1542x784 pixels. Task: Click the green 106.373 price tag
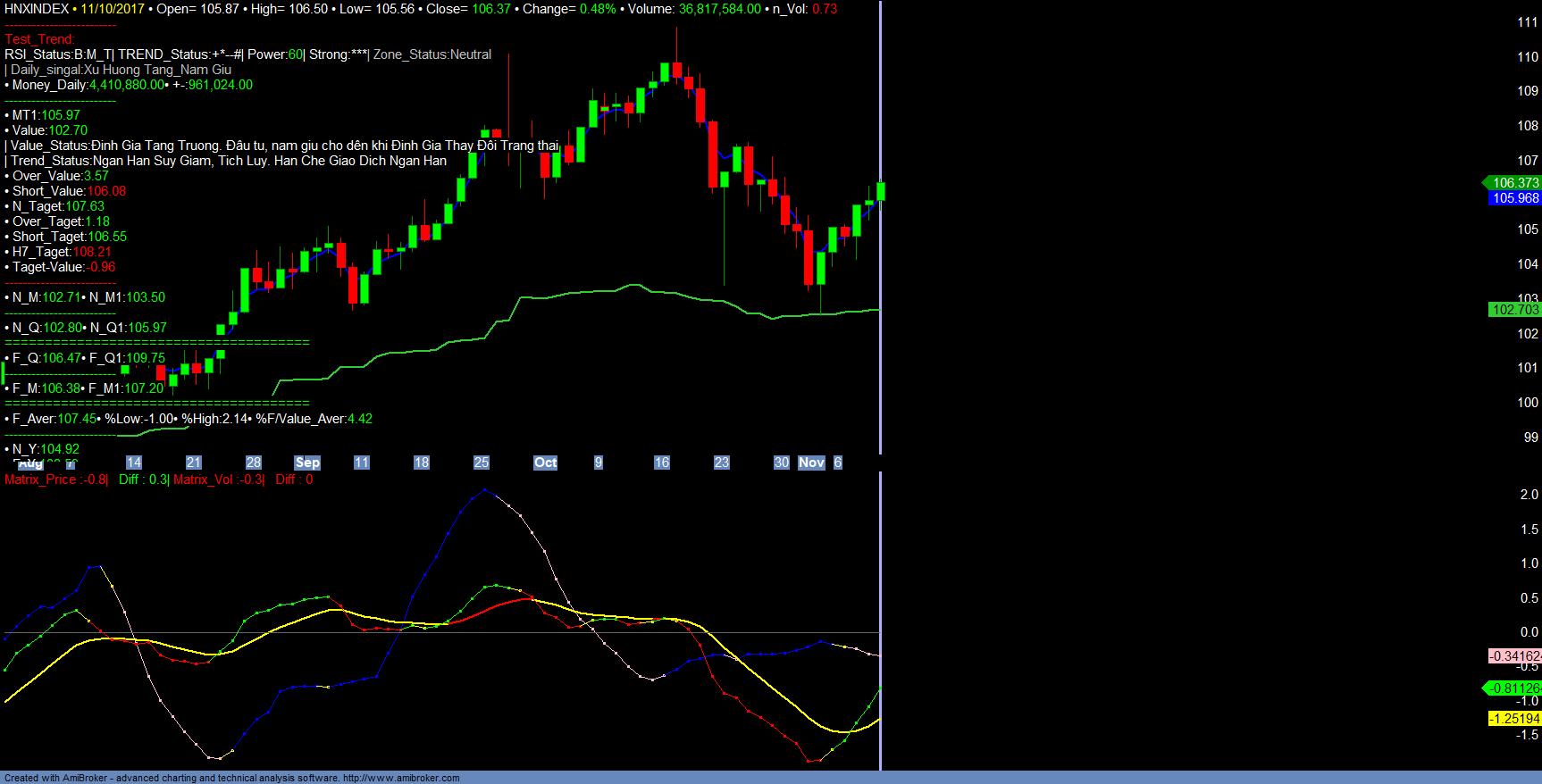click(x=1514, y=183)
